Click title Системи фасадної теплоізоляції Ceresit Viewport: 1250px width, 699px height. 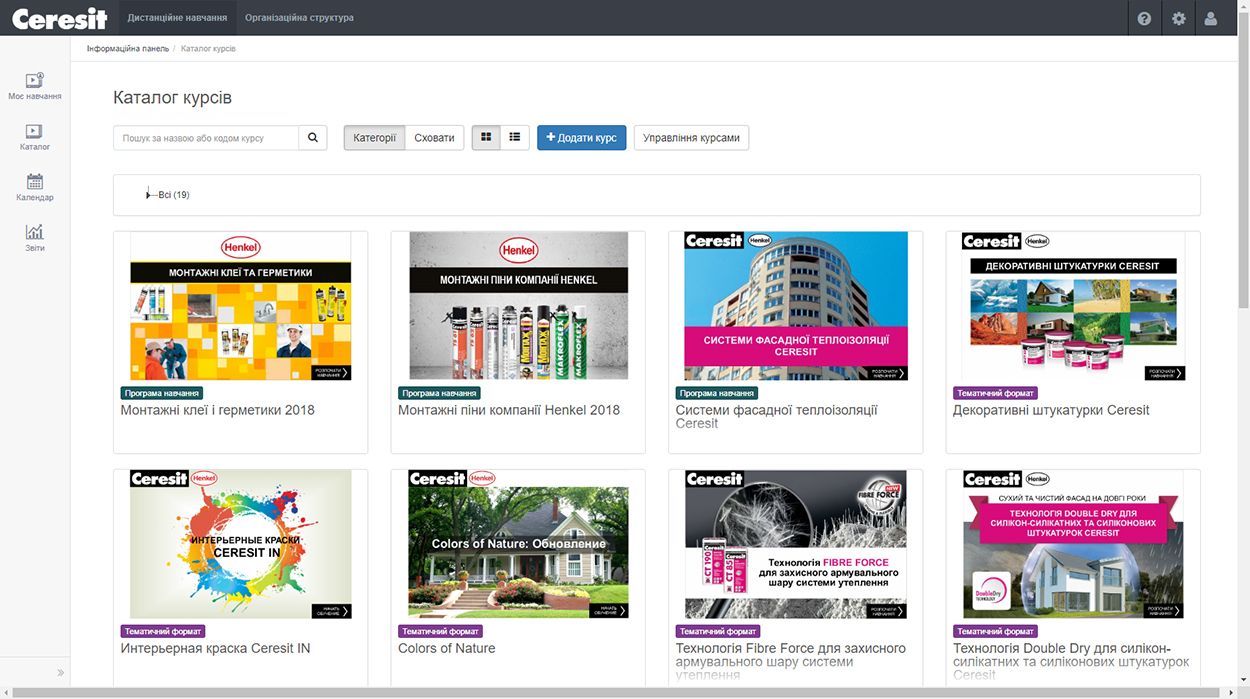777,416
